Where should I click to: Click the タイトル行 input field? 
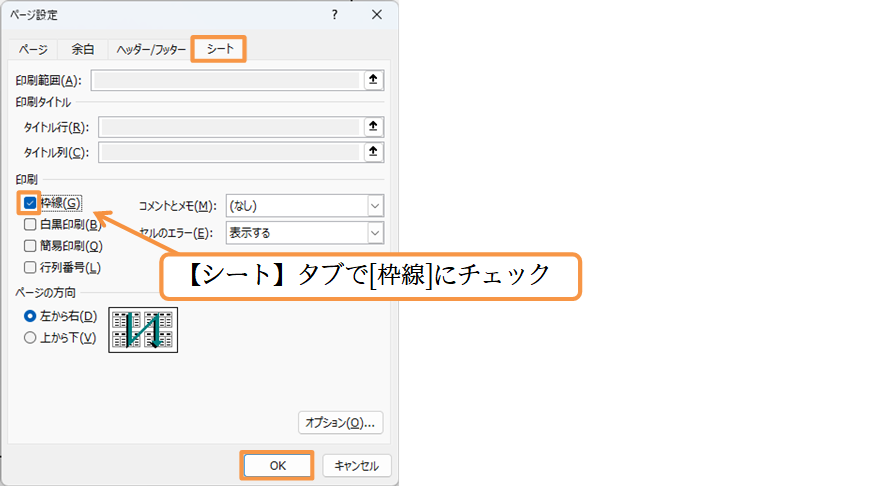coord(230,127)
